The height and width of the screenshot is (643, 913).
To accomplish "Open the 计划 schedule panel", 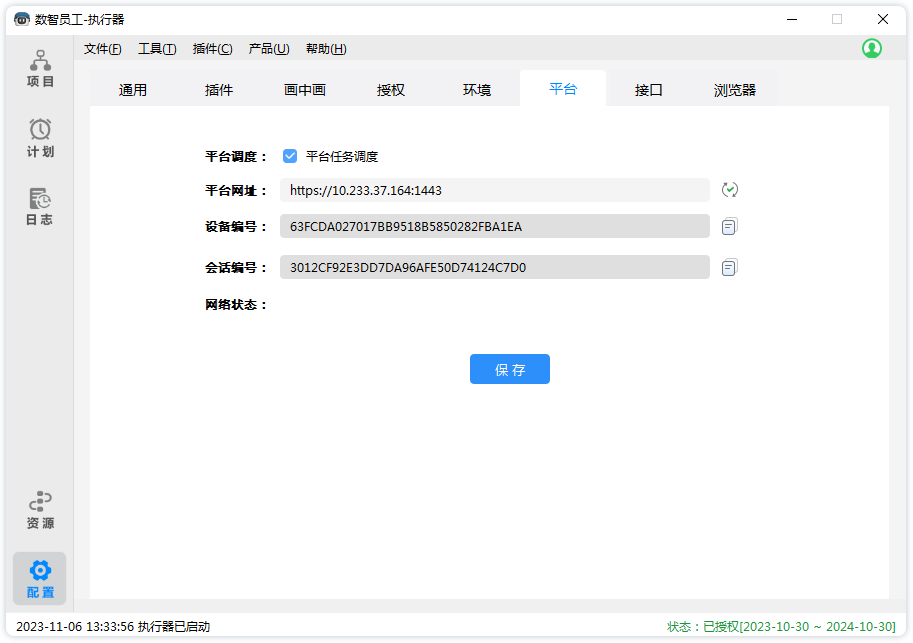I will pos(40,139).
